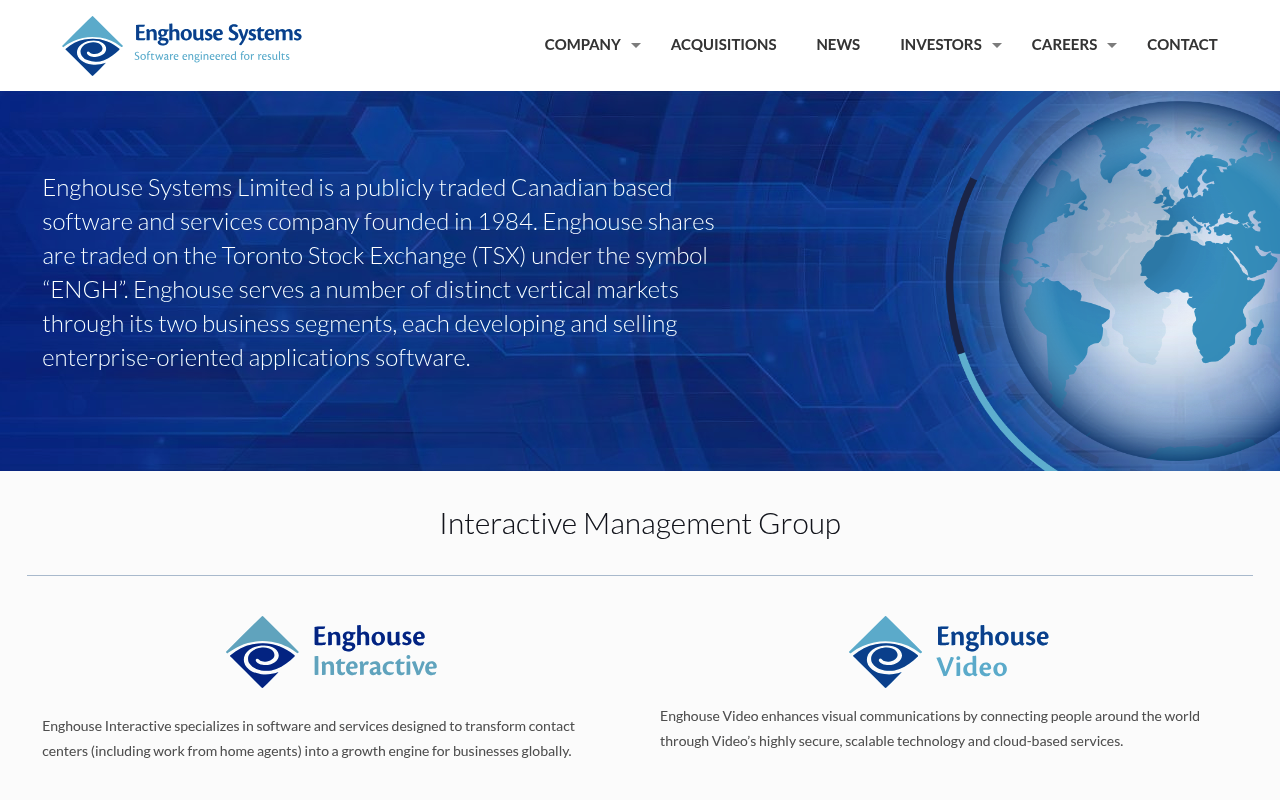
Task: Click the Enghouse Video logo
Action: (949, 652)
